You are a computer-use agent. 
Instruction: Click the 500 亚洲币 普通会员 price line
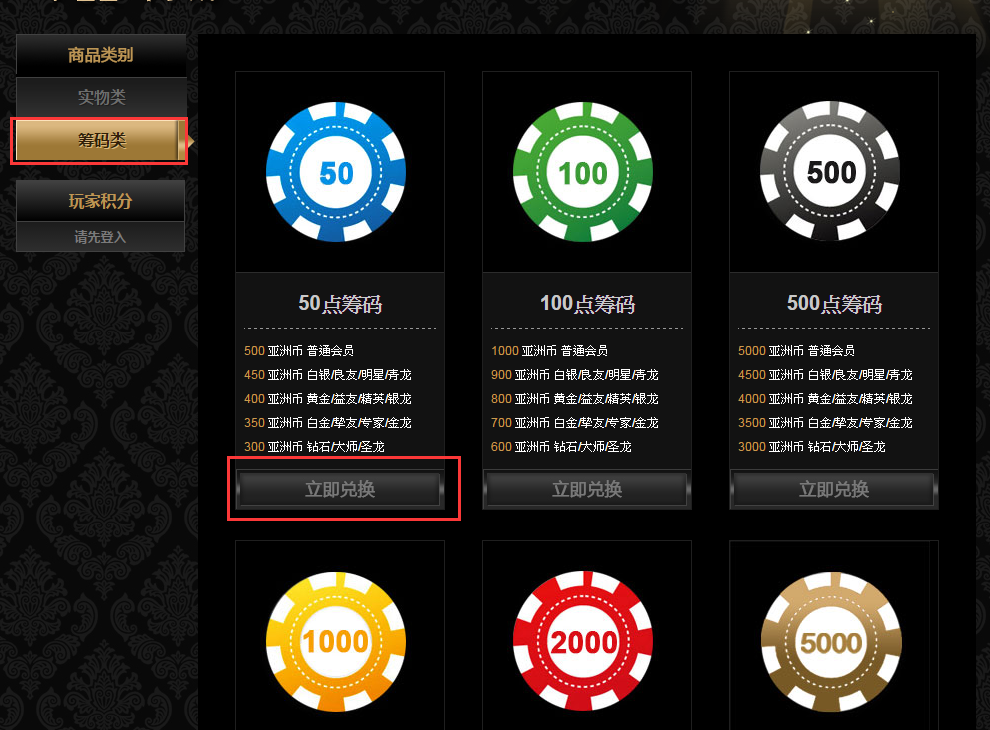point(299,350)
